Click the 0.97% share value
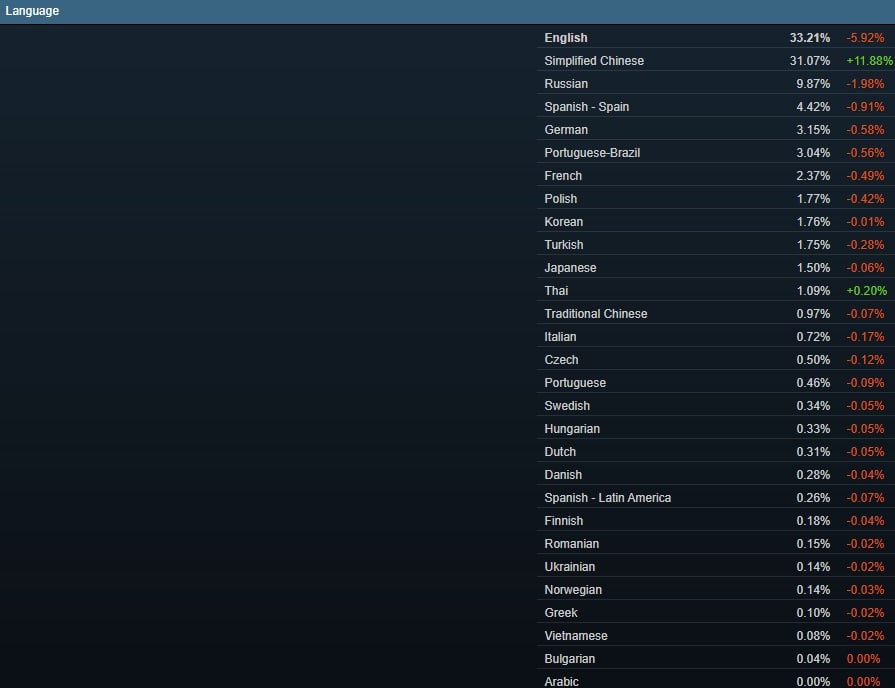 tap(813, 313)
